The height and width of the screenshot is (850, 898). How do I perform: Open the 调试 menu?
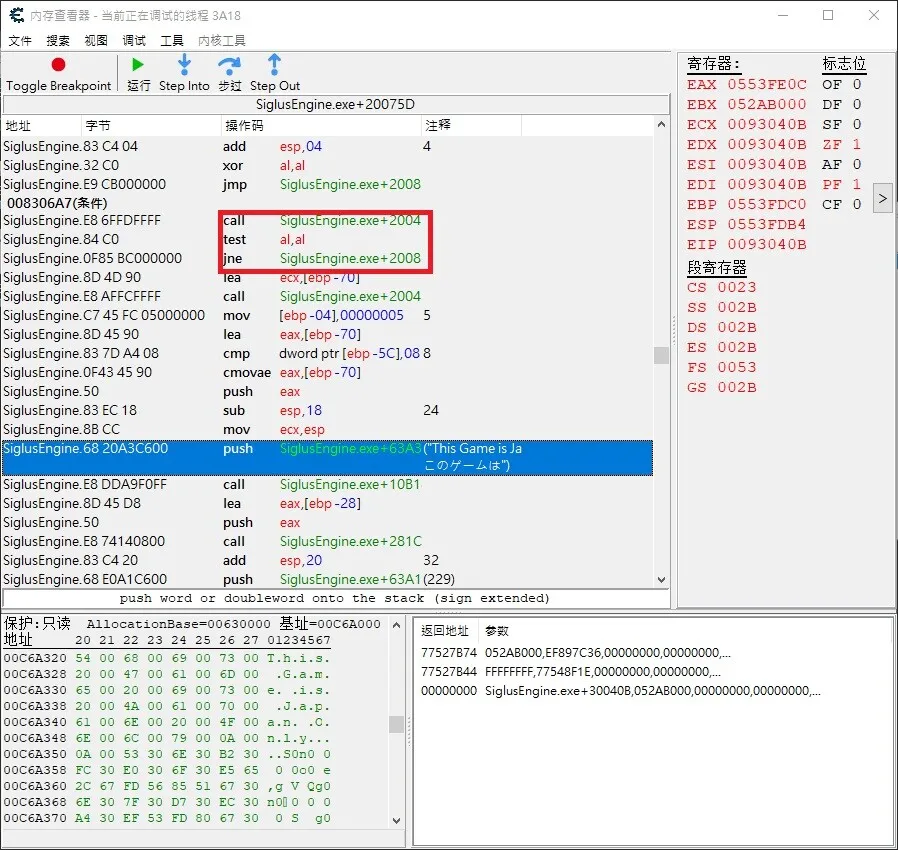click(x=134, y=41)
